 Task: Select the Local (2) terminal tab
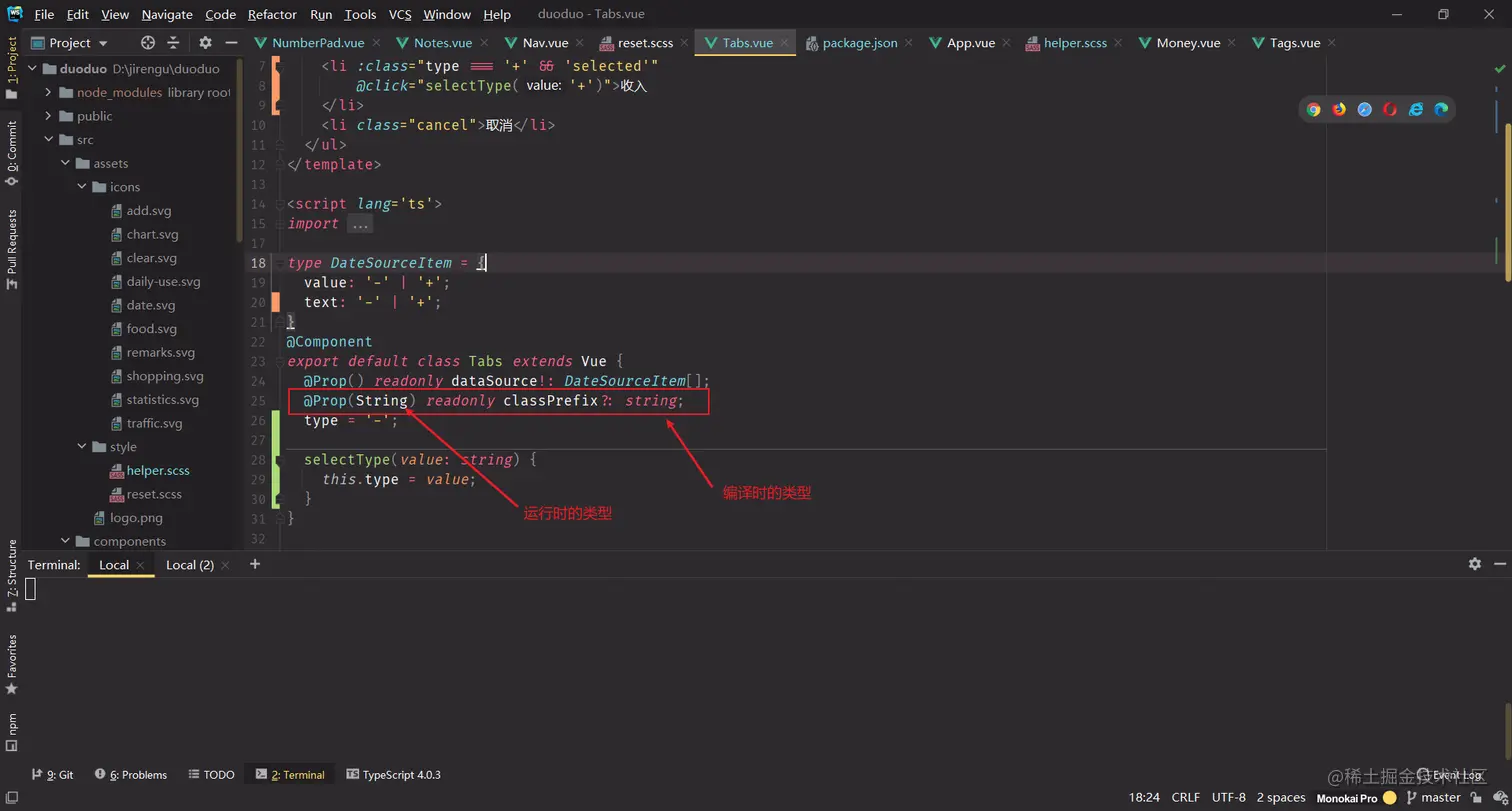click(190, 565)
